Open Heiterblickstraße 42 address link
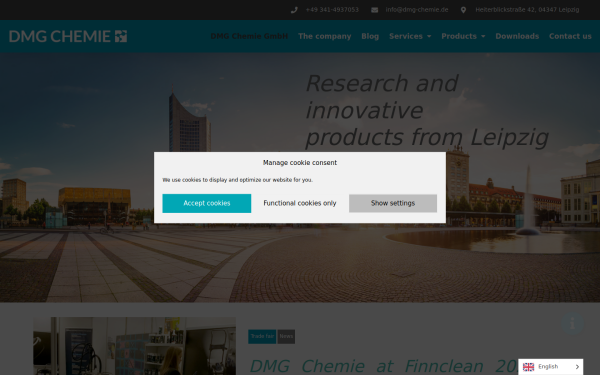This screenshot has width=600, height=375. [527, 10]
